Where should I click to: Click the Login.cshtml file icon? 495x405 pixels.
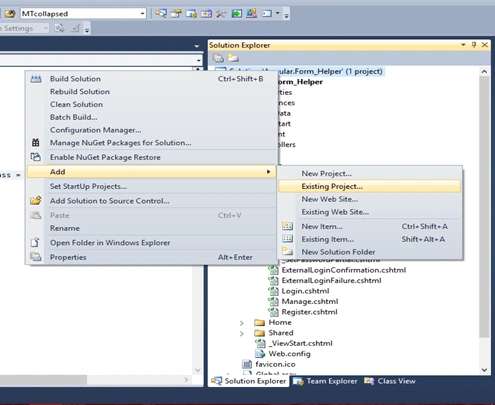click(274, 291)
